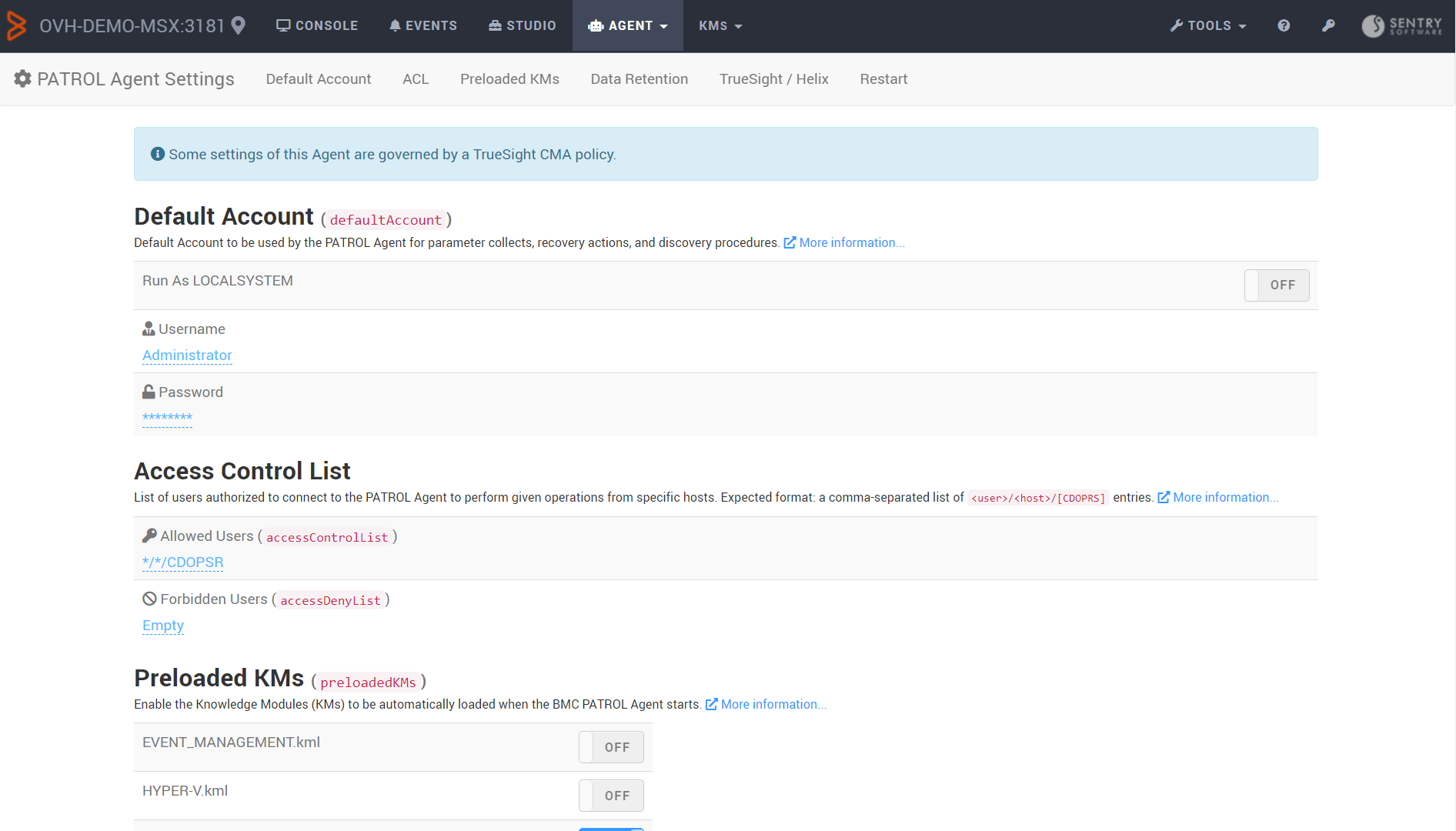Open More information link for Access Control List
Screen dimensions: 1456x831
tap(1218, 497)
